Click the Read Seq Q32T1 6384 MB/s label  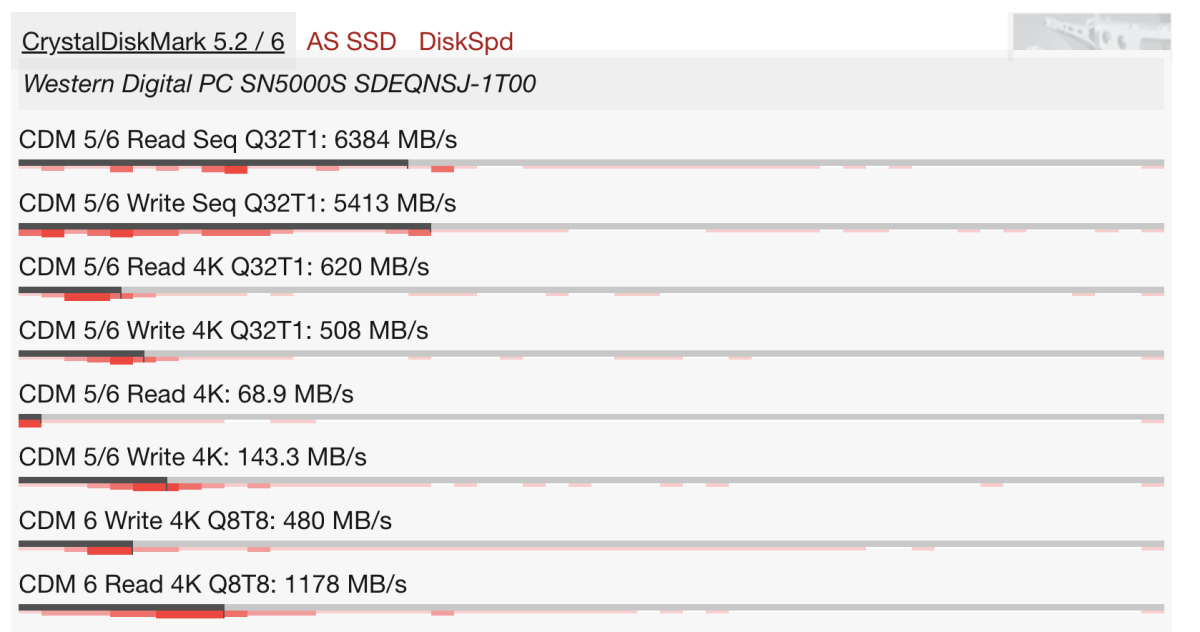(x=238, y=140)
